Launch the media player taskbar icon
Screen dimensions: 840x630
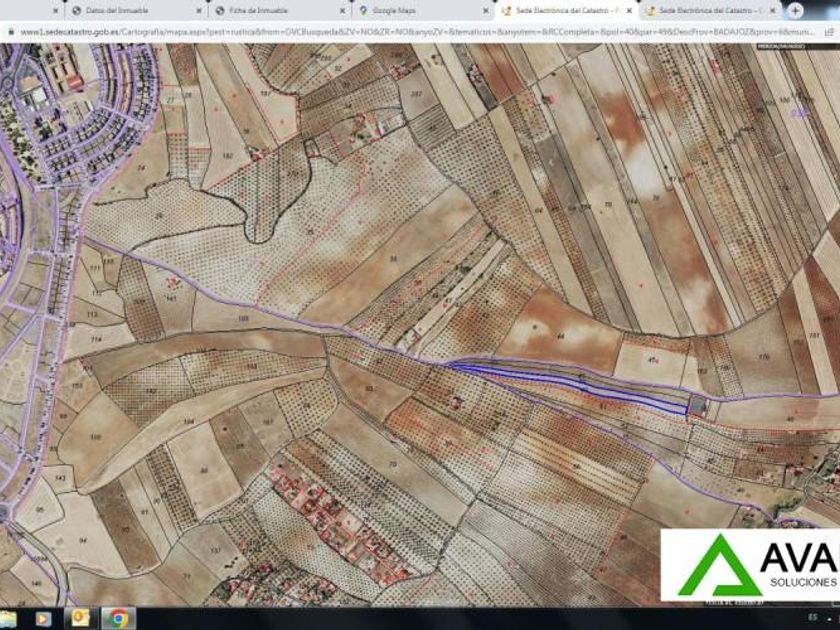43,619
